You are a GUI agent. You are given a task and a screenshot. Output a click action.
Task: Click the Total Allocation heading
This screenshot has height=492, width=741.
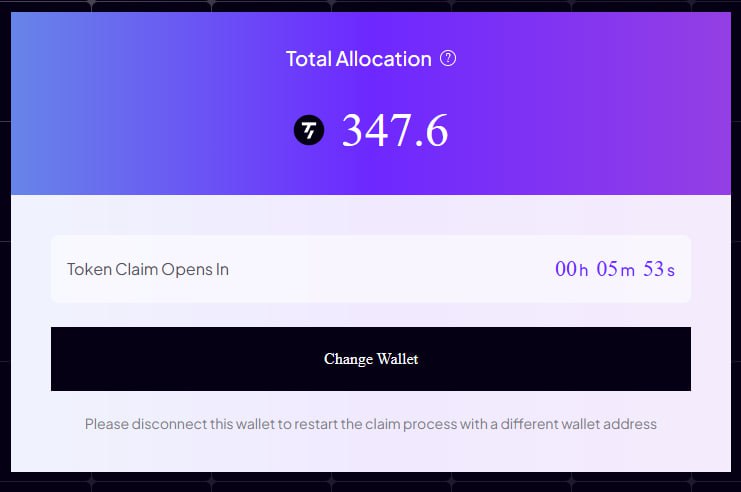click(359, 59)
